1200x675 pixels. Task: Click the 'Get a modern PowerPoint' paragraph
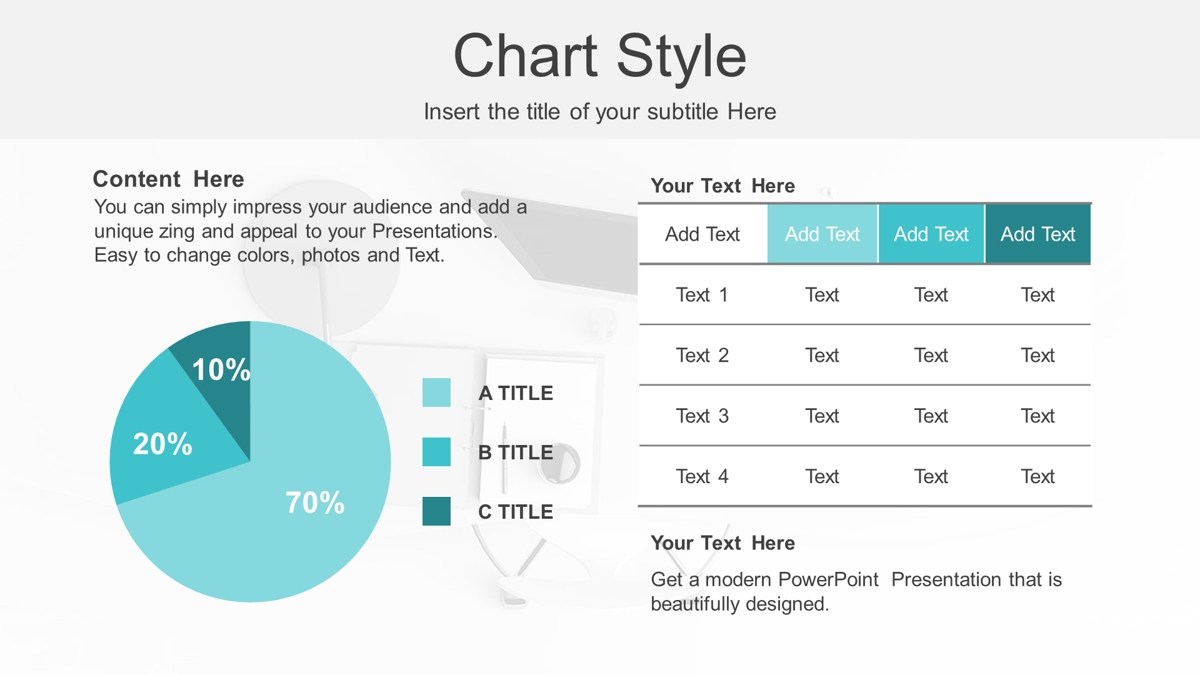pos(856,591)
